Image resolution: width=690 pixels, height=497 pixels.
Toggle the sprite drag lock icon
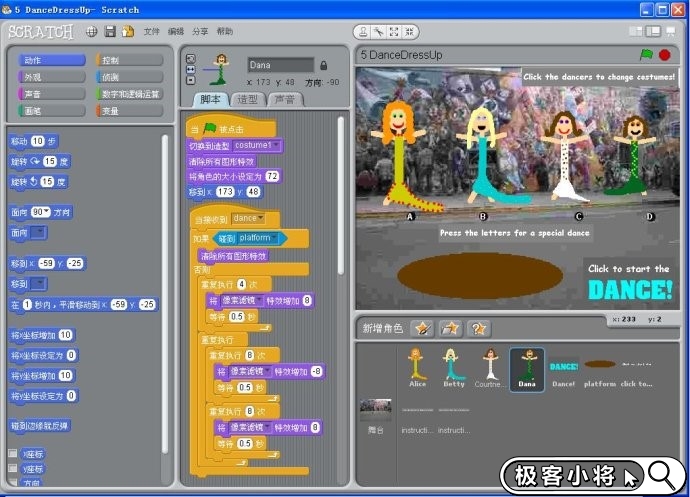(x=323, y=65)
